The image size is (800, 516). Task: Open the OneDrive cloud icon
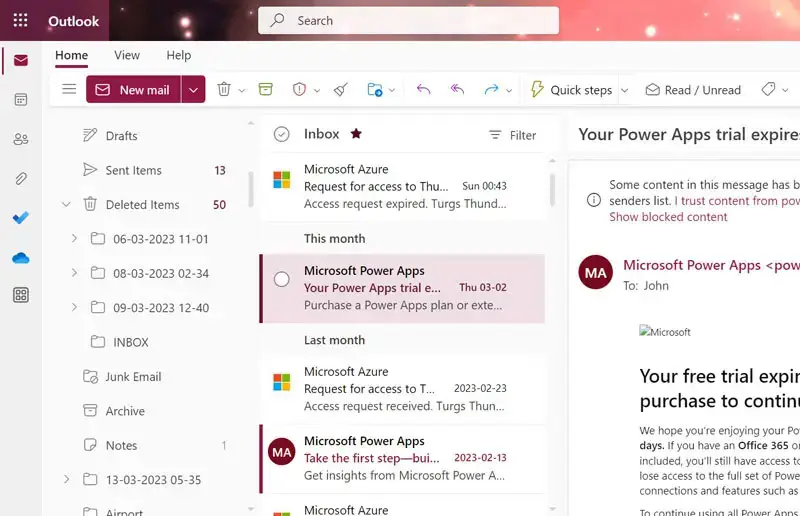pos(21,258)
